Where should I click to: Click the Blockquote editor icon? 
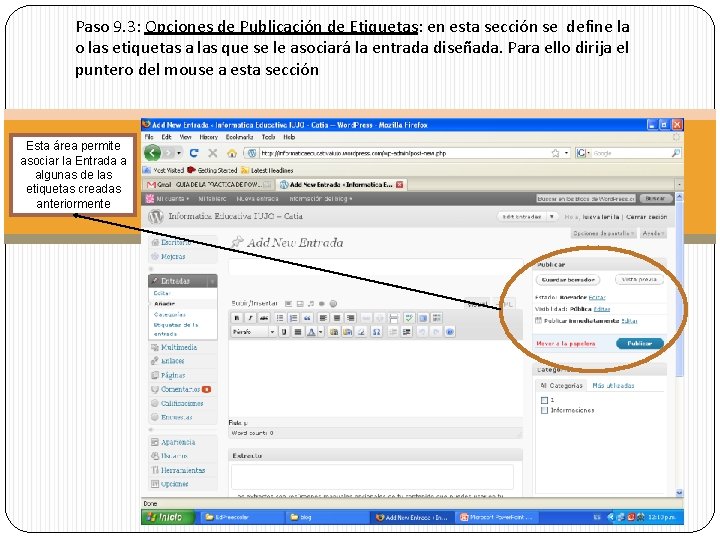tap(307, 318)
